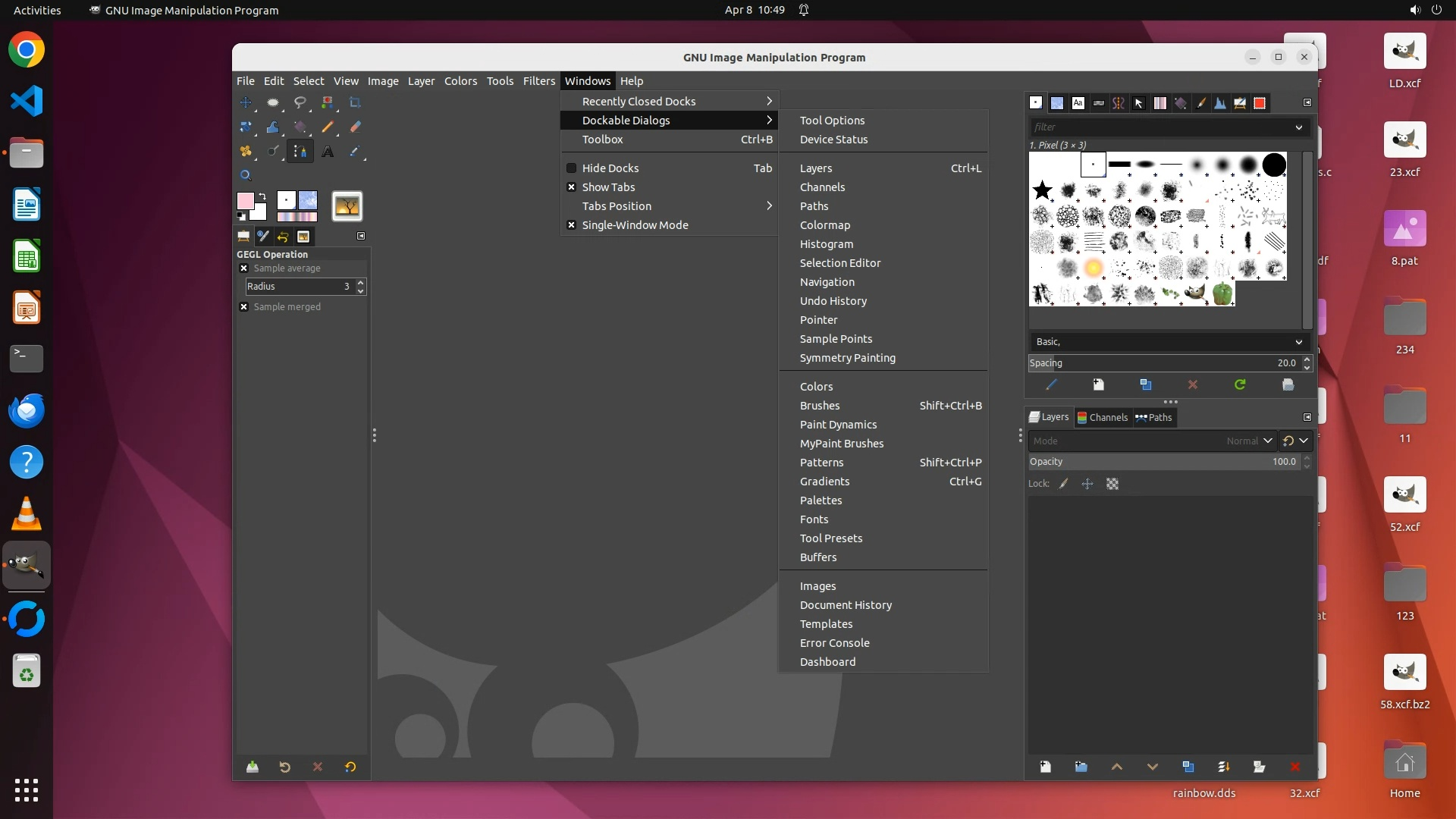Select the Ellipse Select tool
1456x819 pixels.
(x=273, y=102)
